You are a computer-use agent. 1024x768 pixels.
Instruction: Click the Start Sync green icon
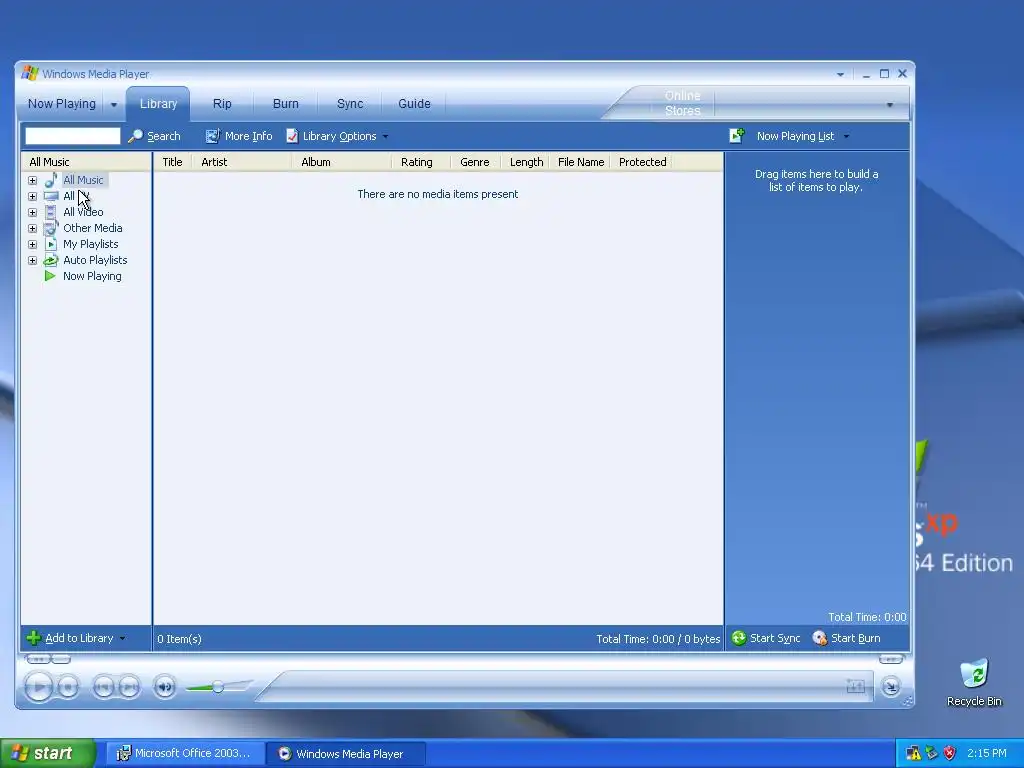[739, 638]
